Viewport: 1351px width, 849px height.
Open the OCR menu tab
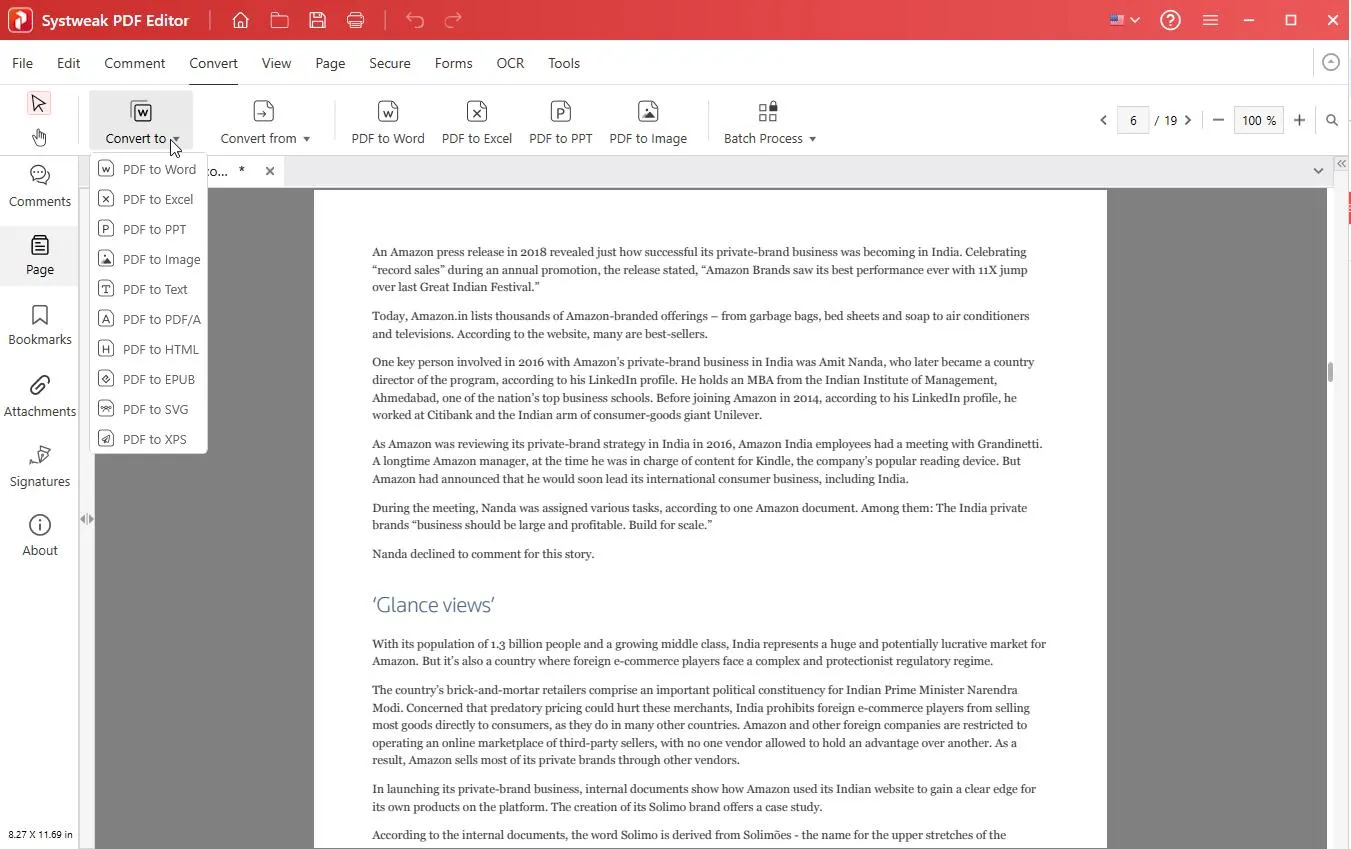point(510,63)
